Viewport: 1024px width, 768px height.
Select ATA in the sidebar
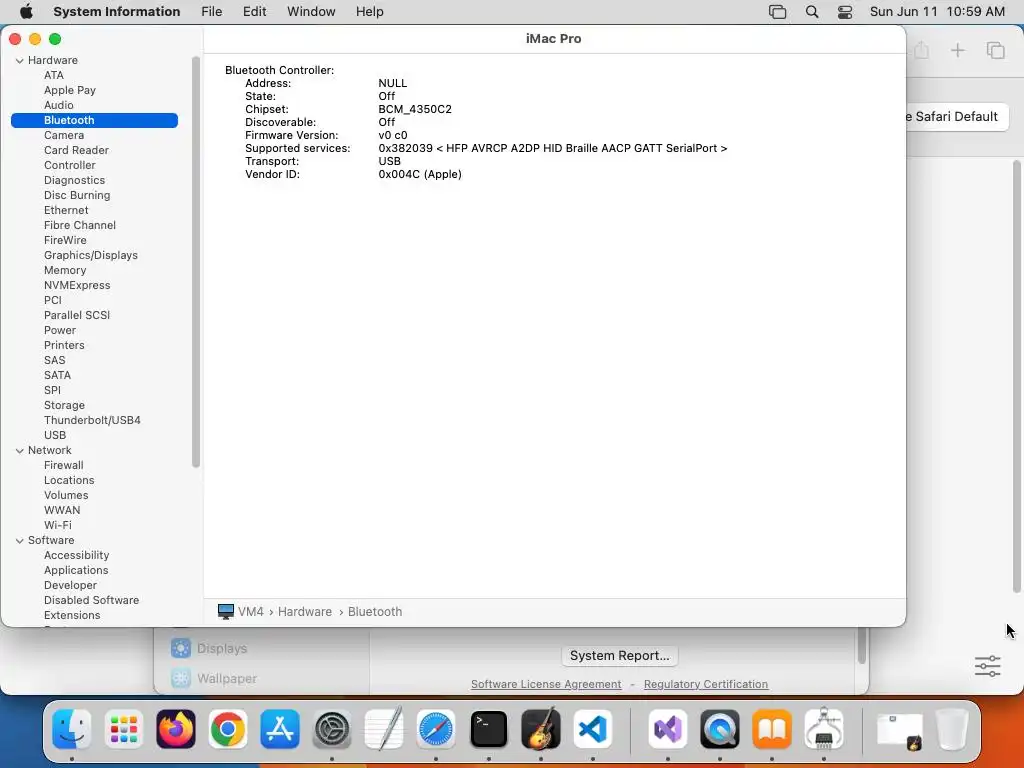click(x=54, y=75)
